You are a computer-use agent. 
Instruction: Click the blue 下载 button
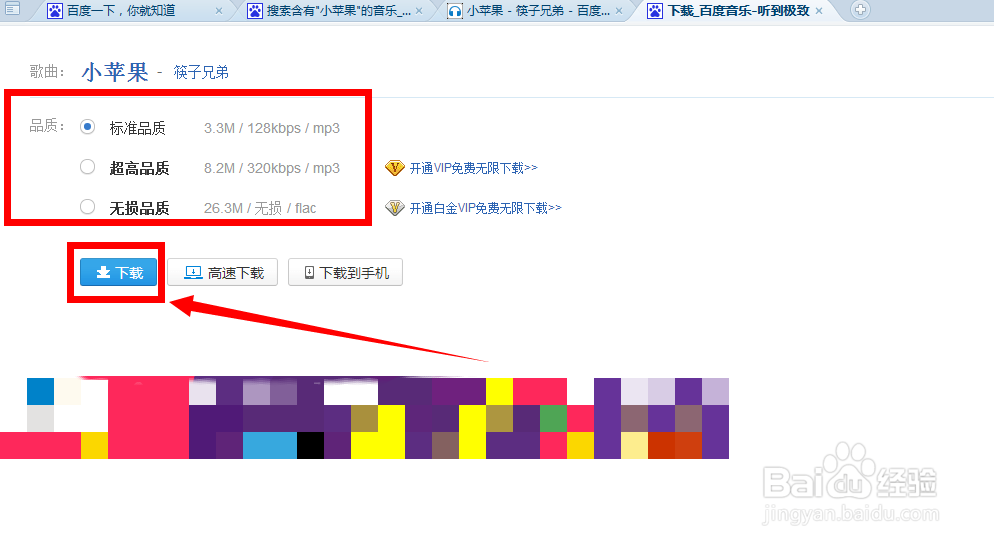click(119, 272)
